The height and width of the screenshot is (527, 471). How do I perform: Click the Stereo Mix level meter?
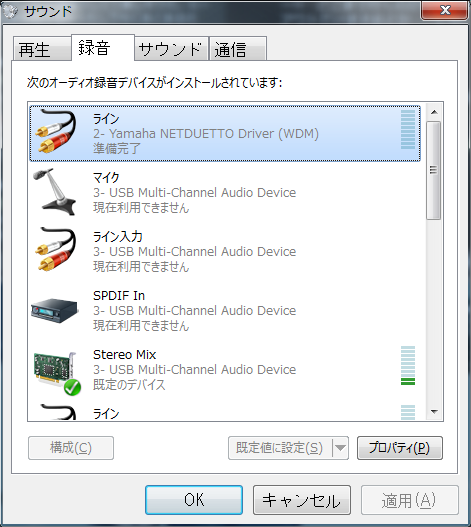408,365
